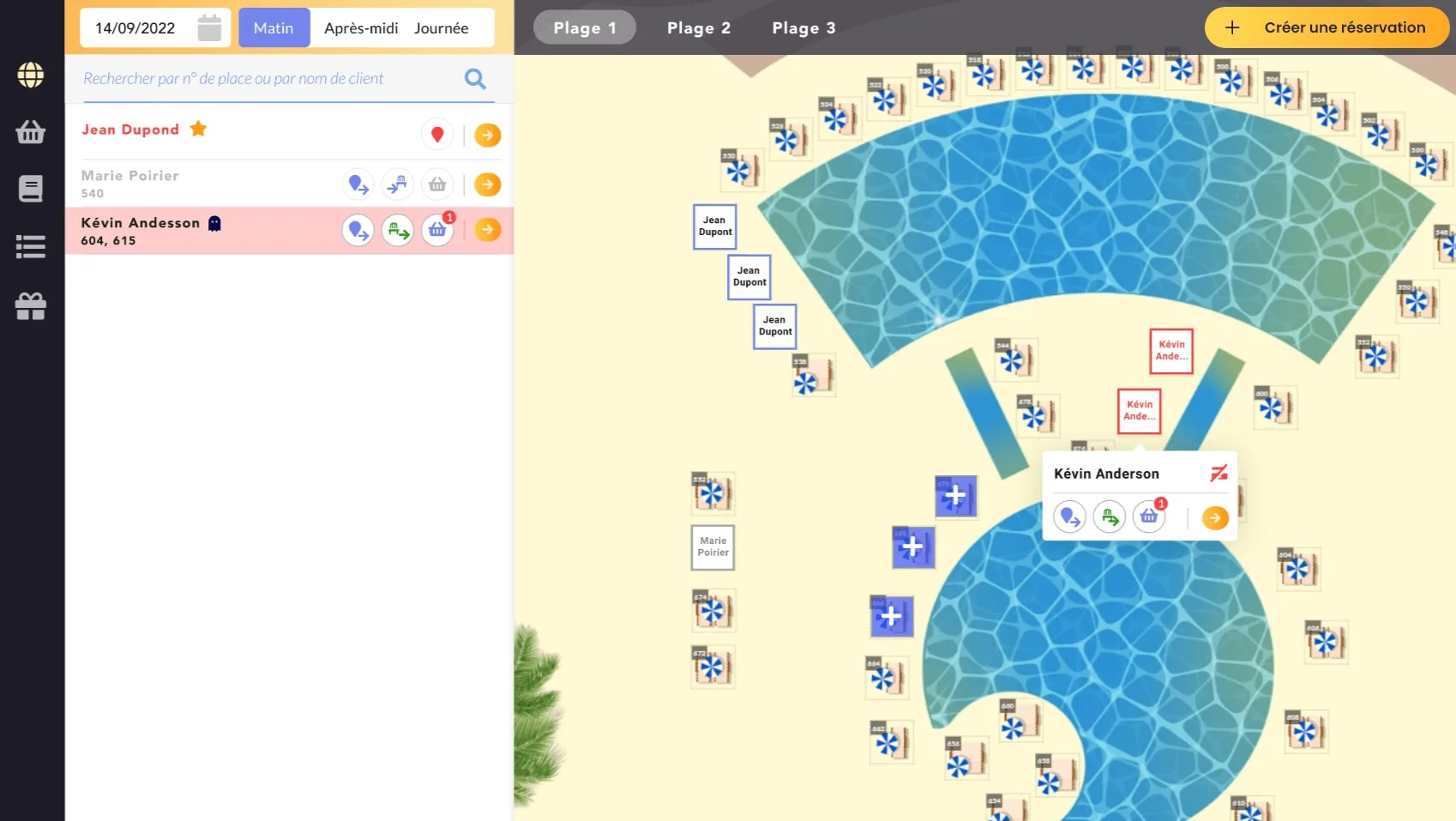Click the search magnifier icon
Image resolution: width=1456 pixels, height=821 pixels.
tap(475, 79)
